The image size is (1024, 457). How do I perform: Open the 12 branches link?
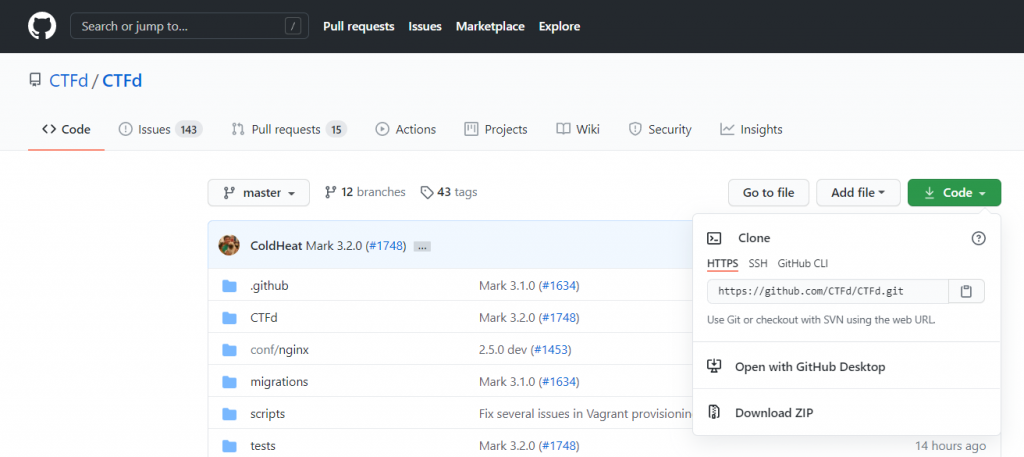pyautogui.click(x=365, y=192)
